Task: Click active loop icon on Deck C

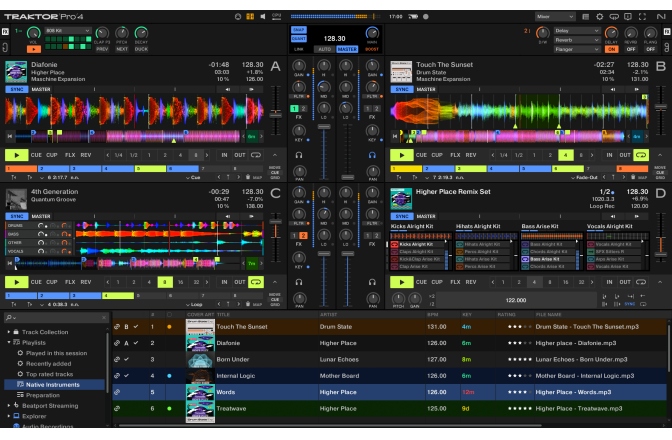Action: click(256, 282)
